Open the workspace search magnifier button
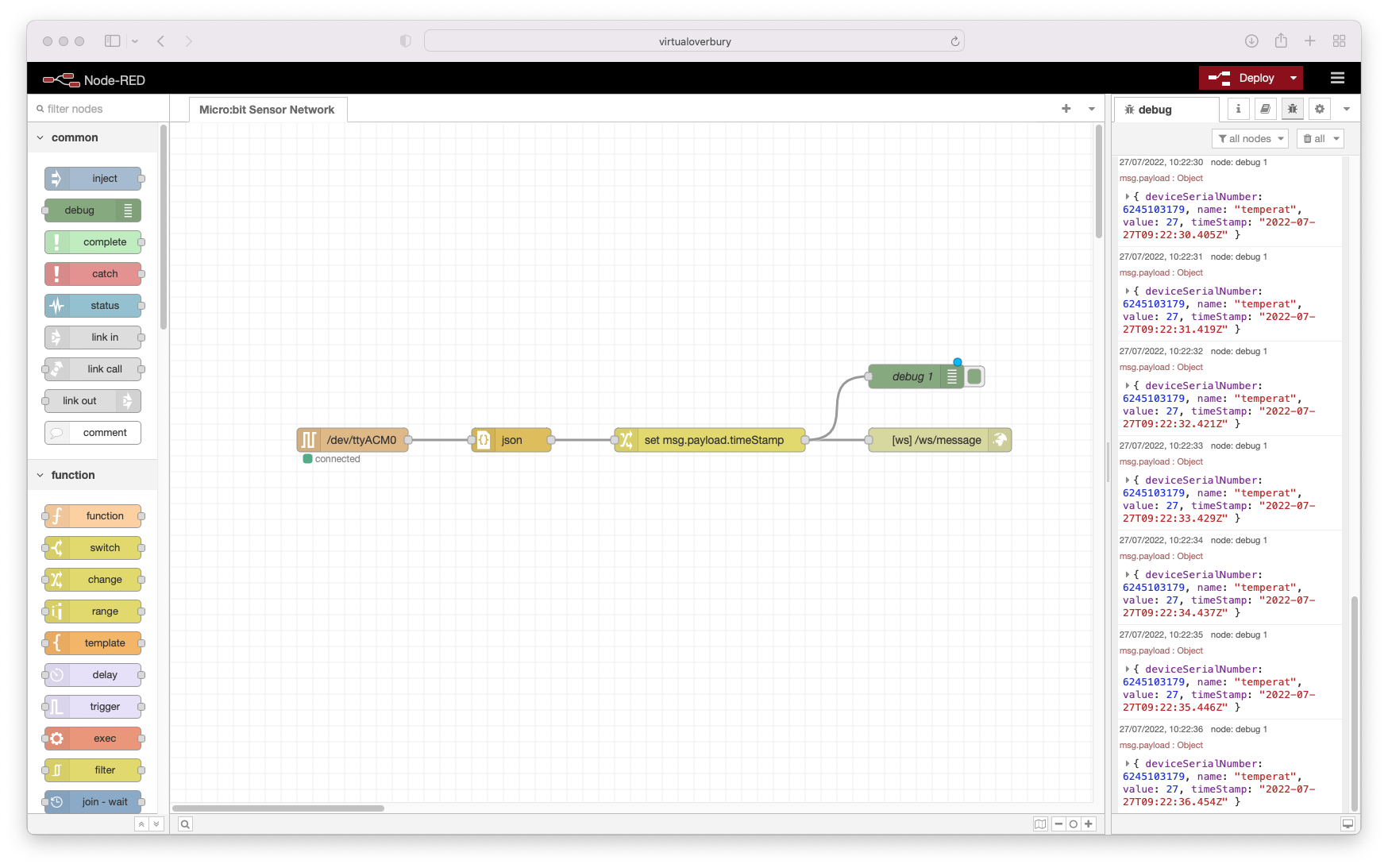Viewport: 1388px width, 868px height. [185, 824]
